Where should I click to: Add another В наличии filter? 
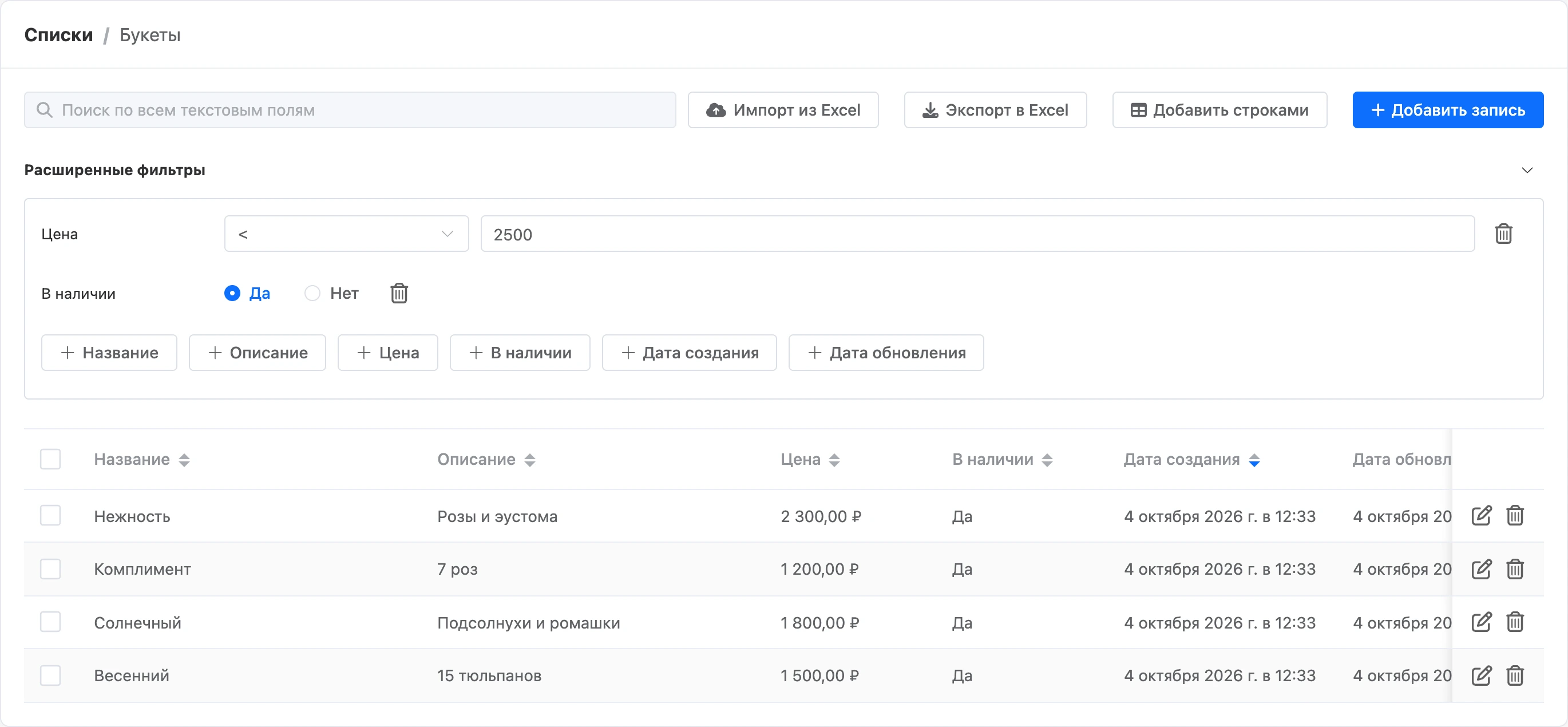pos(520,353)
